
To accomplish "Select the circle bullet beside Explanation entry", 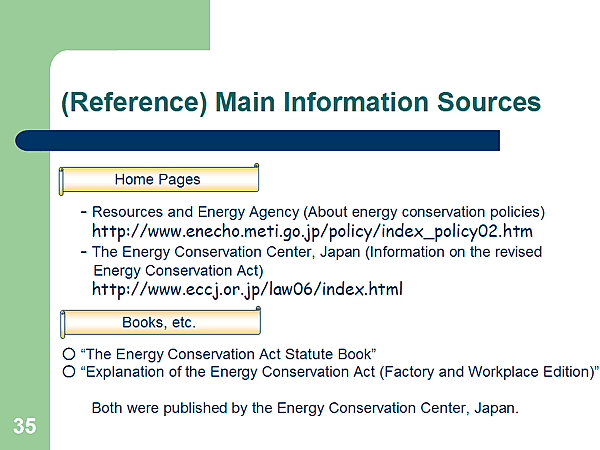I will coord(68,372).
